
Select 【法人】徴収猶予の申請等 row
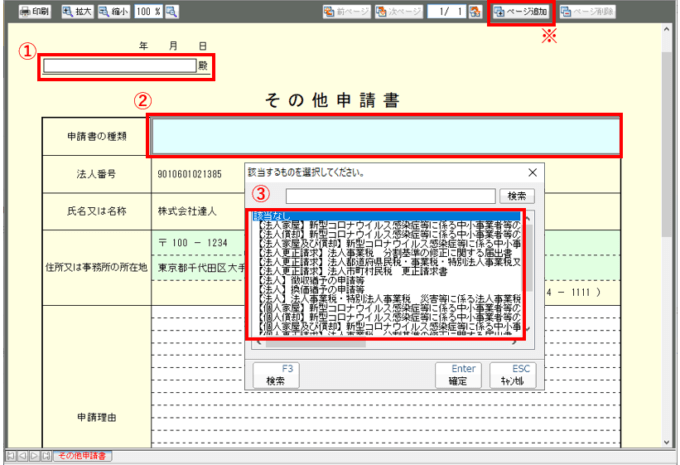click(386, 280)
